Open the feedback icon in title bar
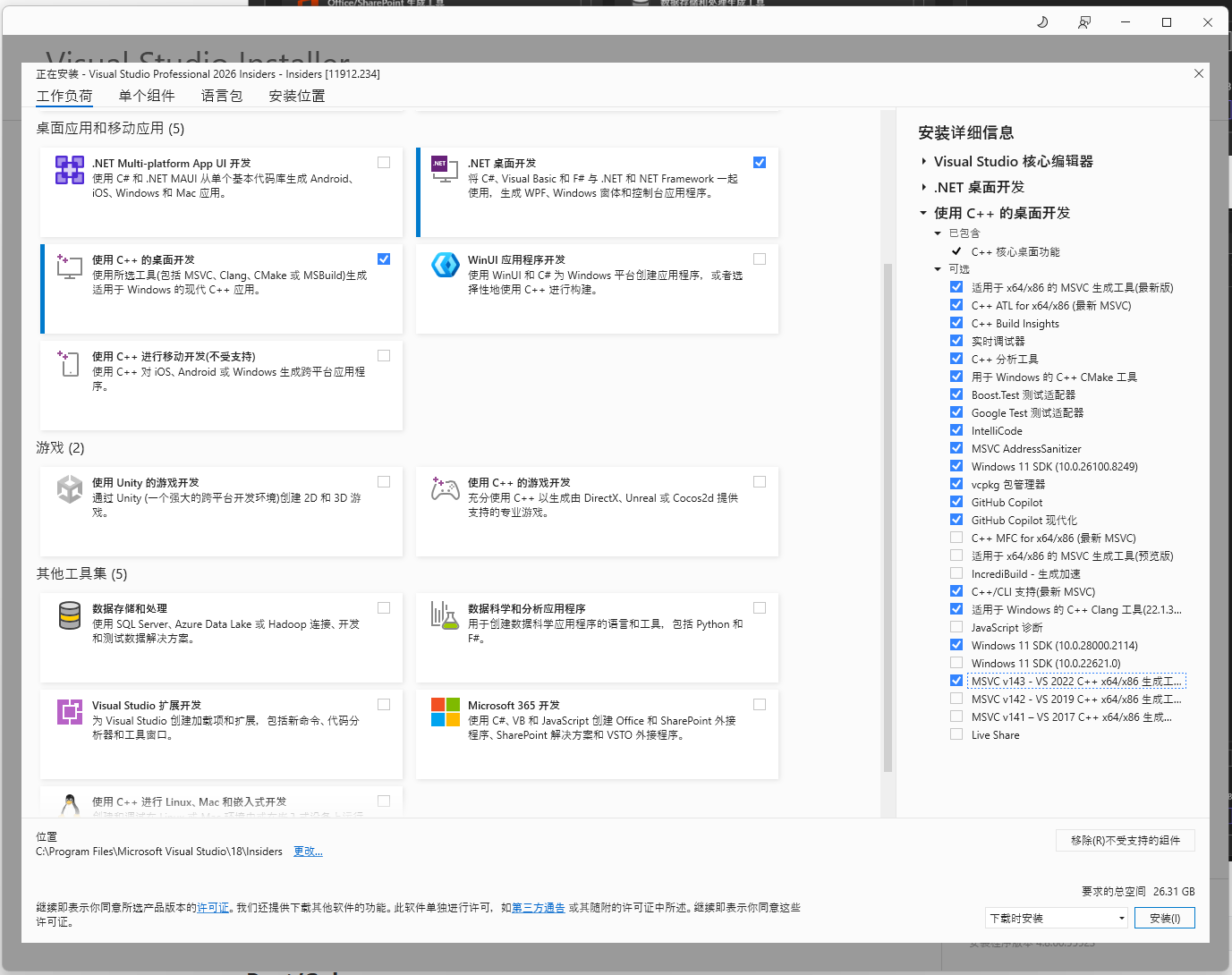This screenshot has height=975, width=1232. point(1084,22)
